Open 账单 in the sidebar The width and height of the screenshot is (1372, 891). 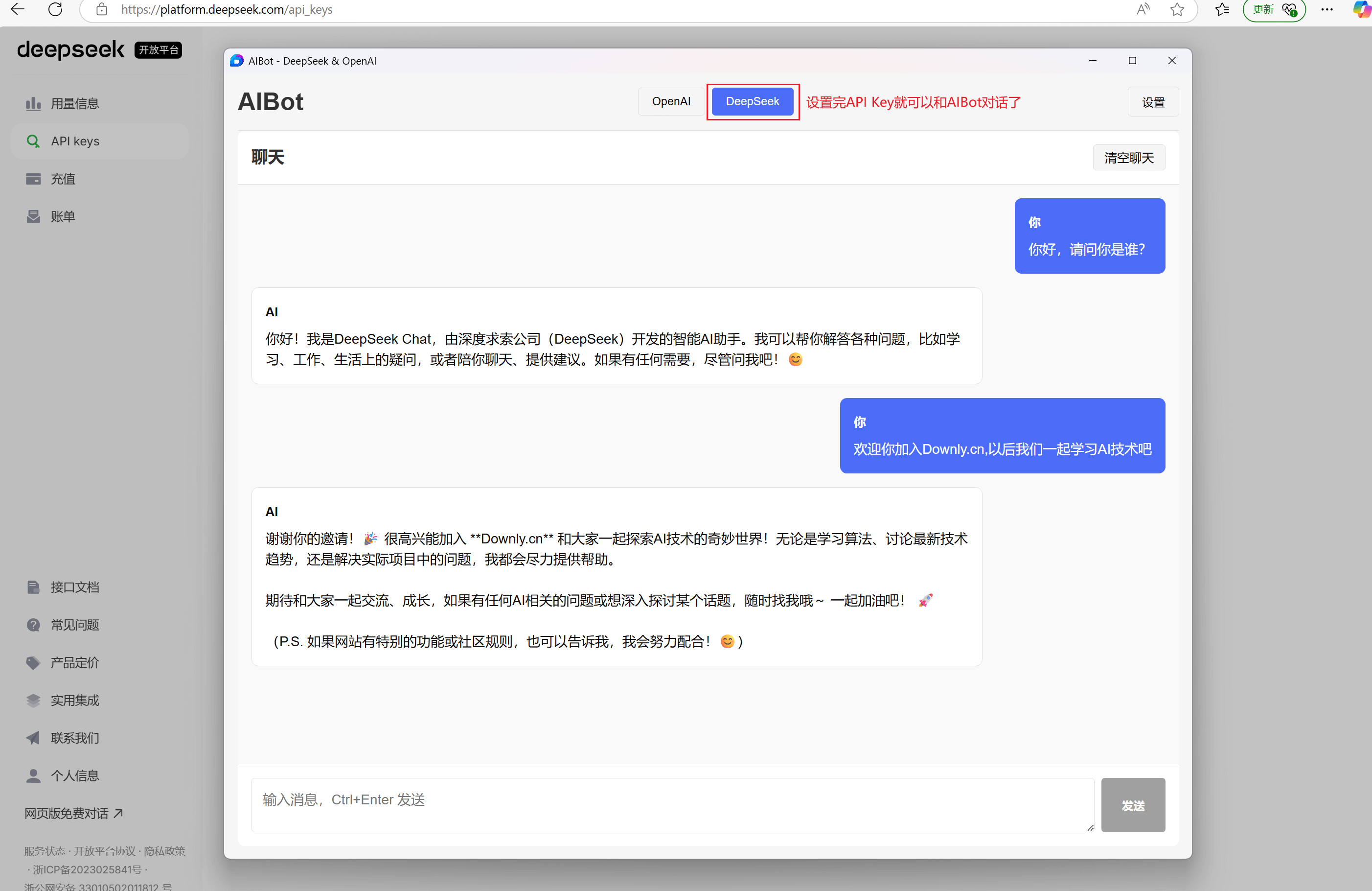(100, 216)
